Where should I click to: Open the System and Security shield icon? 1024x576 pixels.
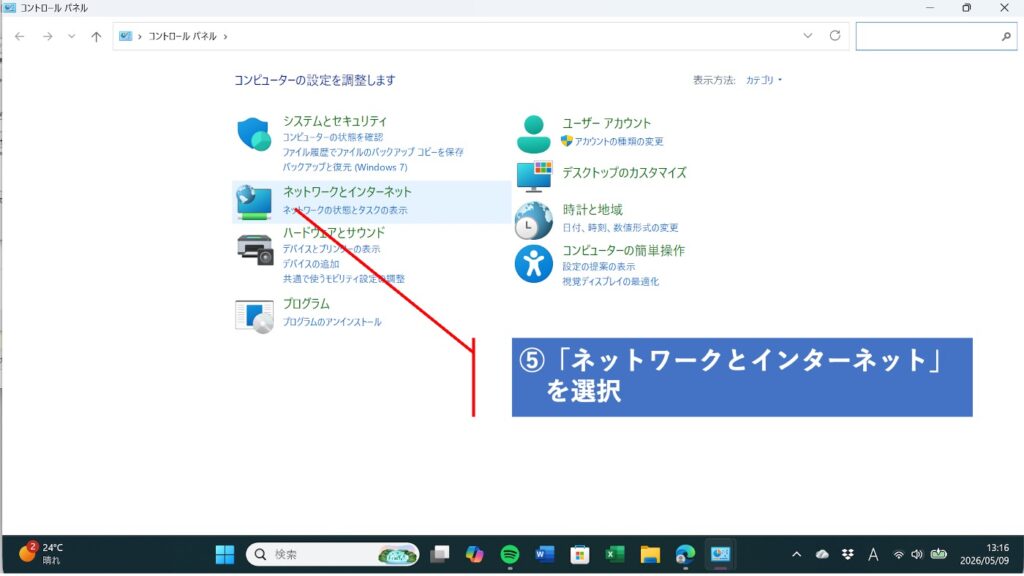coord(254,135)
